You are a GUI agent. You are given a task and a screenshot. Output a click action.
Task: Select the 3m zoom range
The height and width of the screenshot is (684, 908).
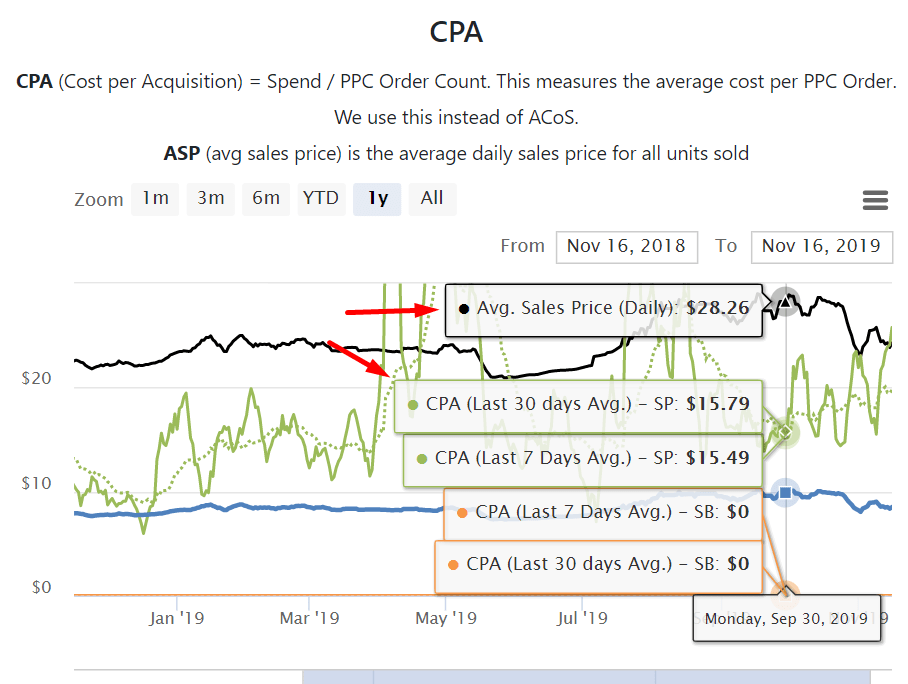210,198
